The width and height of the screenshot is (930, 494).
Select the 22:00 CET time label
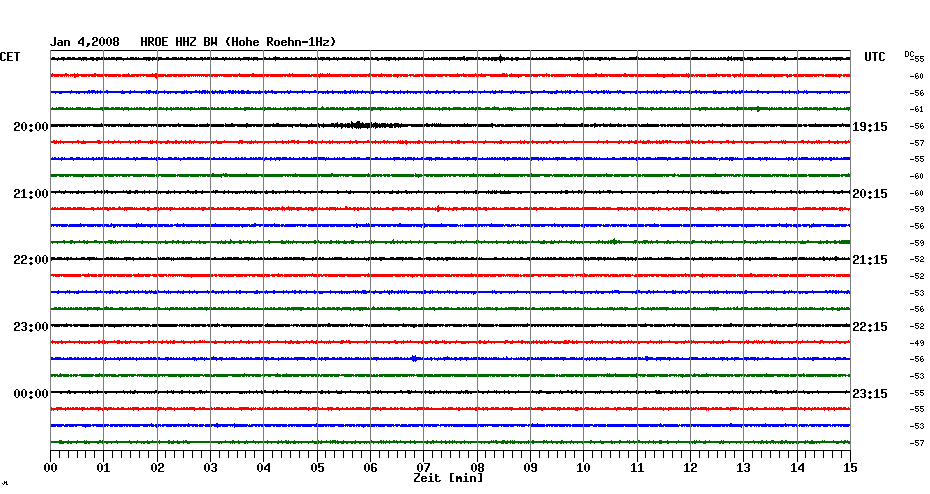tap(31, 260)
